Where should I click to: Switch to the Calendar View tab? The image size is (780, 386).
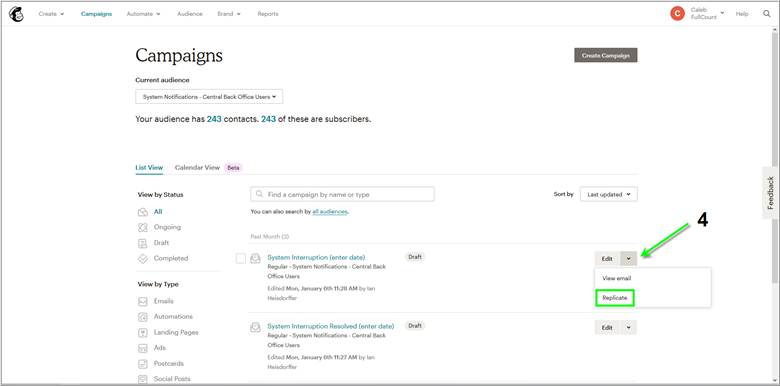pos(197,168)
